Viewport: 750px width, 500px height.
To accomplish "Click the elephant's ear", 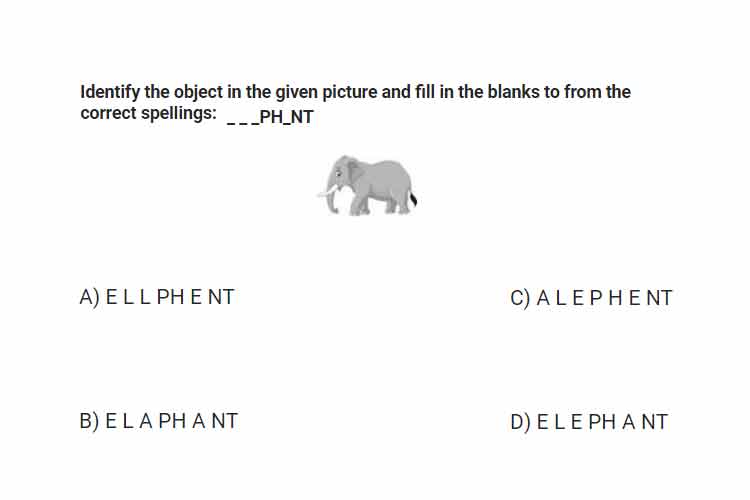I will (x=354, y=172).
